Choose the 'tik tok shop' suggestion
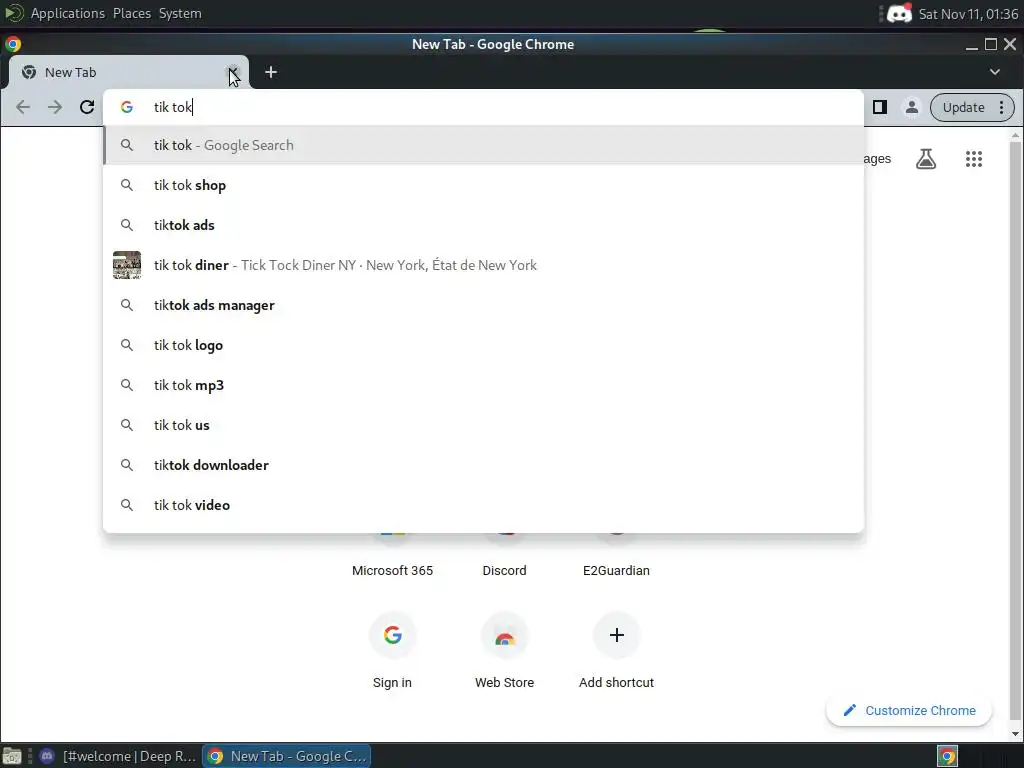 pyautogui.click(x=483, y=185)
